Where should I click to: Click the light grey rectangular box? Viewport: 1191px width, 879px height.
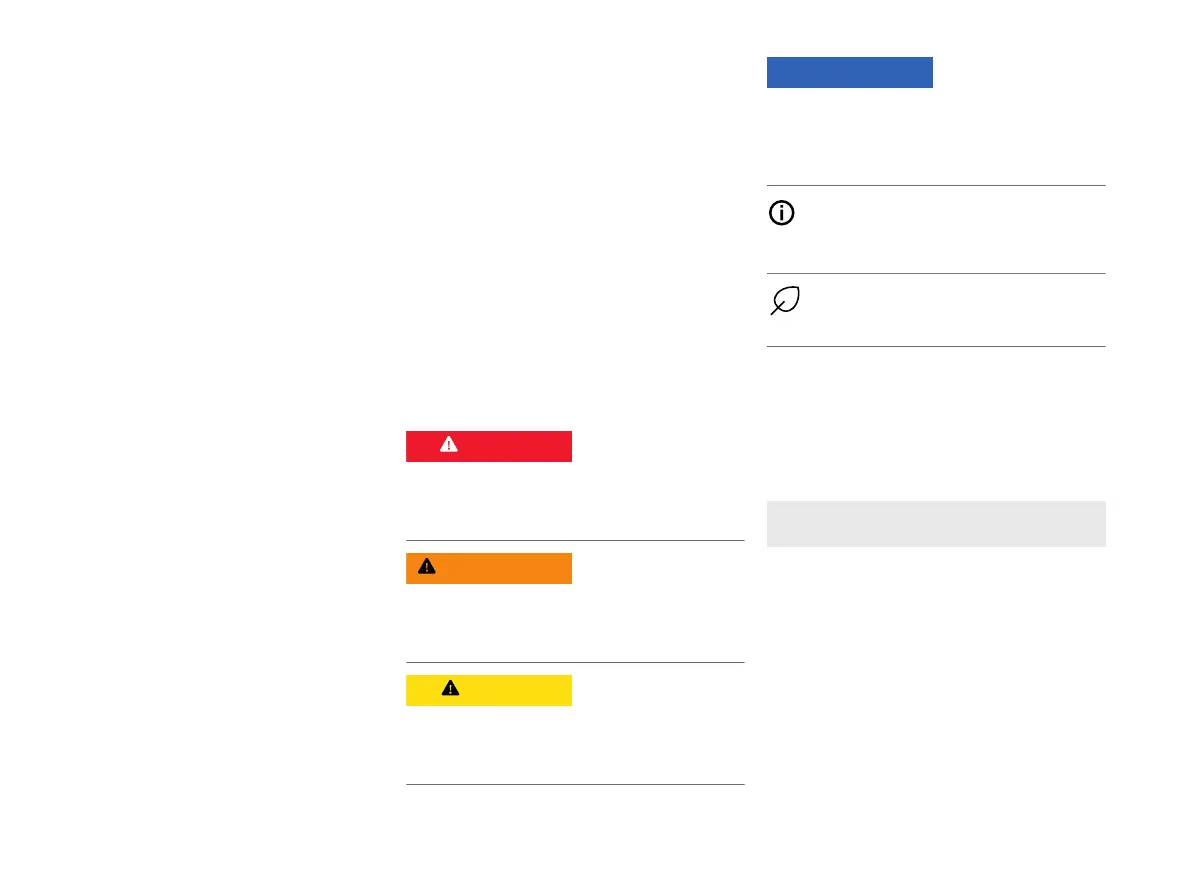pyautogui.click(x=935, y=523)
